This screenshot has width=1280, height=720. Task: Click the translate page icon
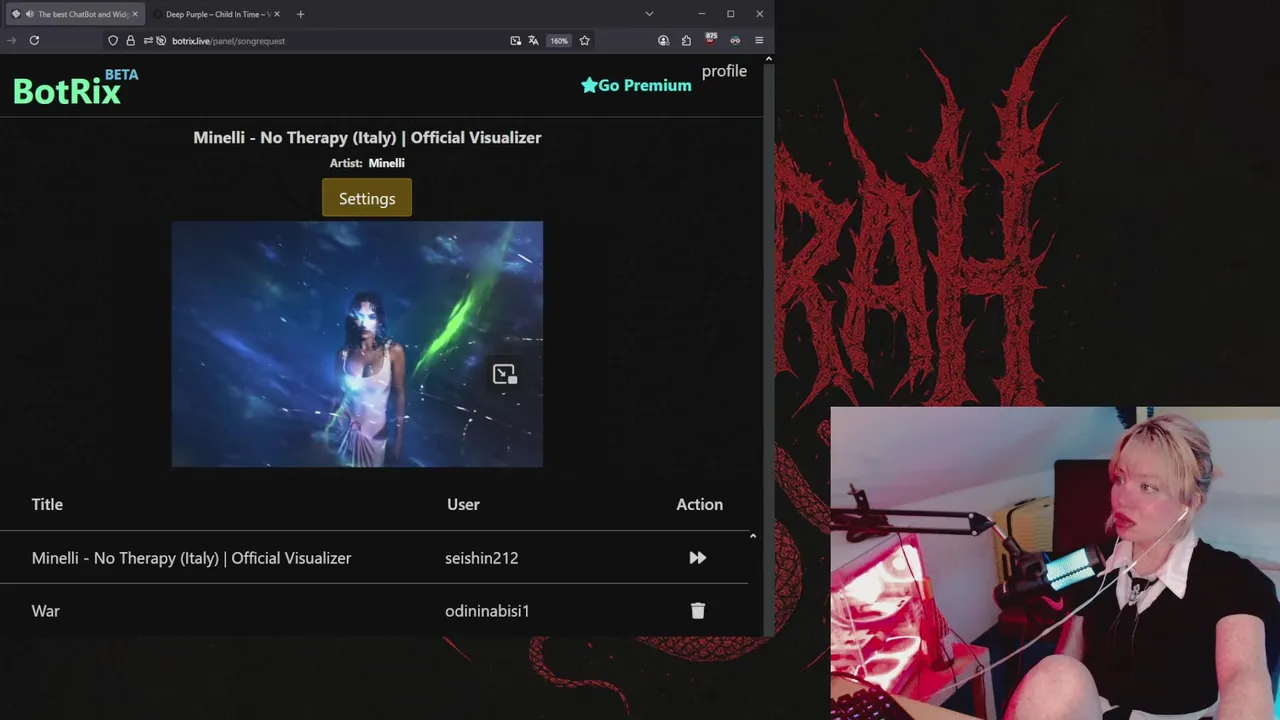pyautogui.click(x=533, y=41)
